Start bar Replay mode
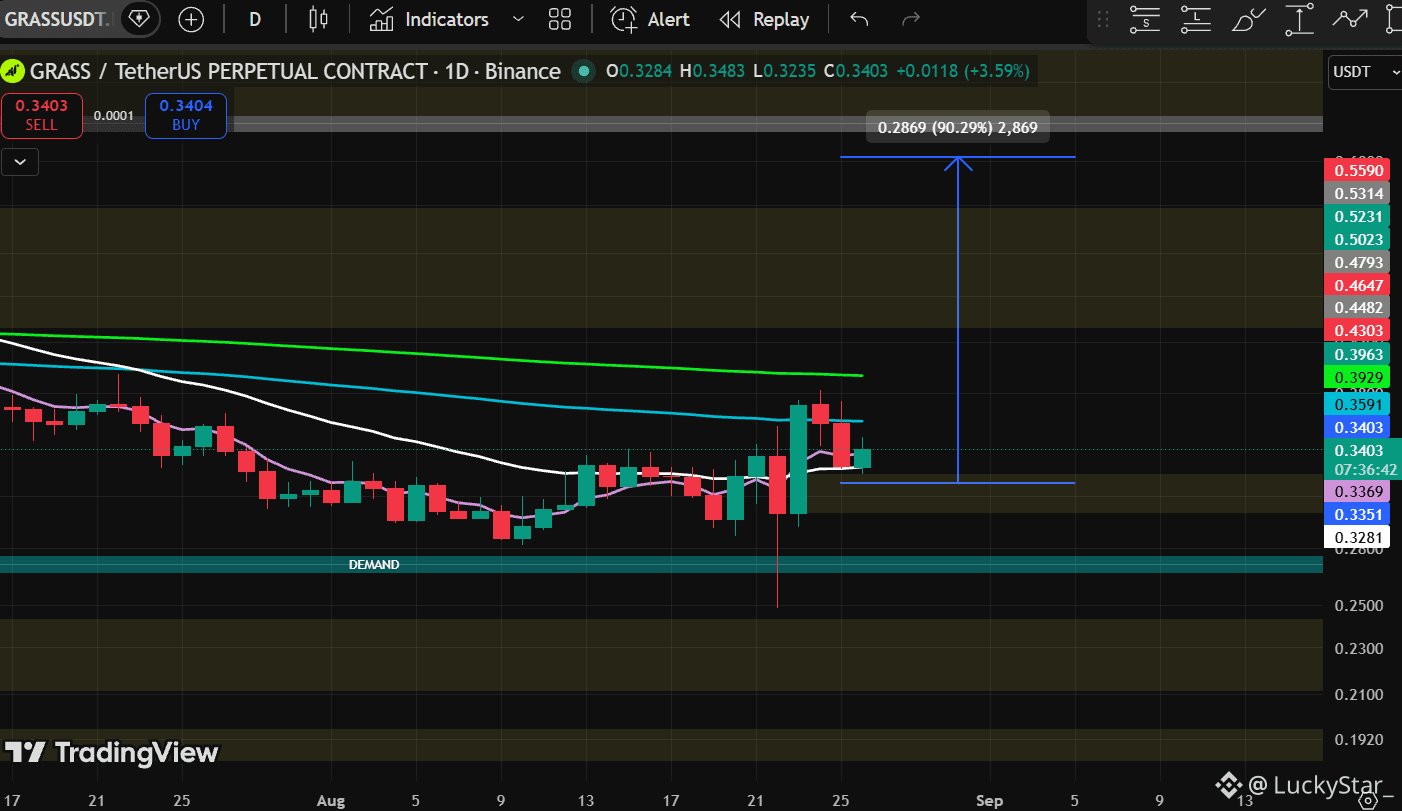Screen dimensions: 1402x811 pyautogui.click(x=765, y=19)
